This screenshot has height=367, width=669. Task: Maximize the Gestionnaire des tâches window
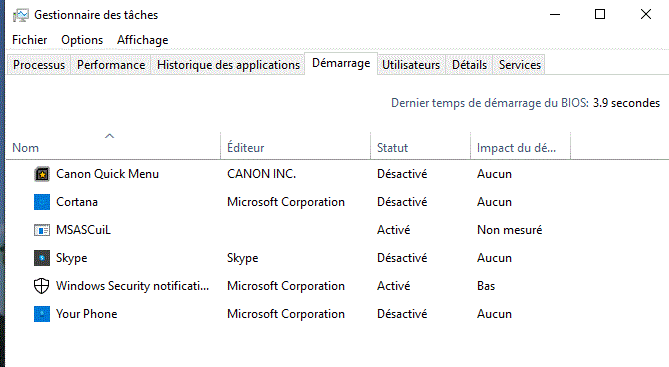600,15
